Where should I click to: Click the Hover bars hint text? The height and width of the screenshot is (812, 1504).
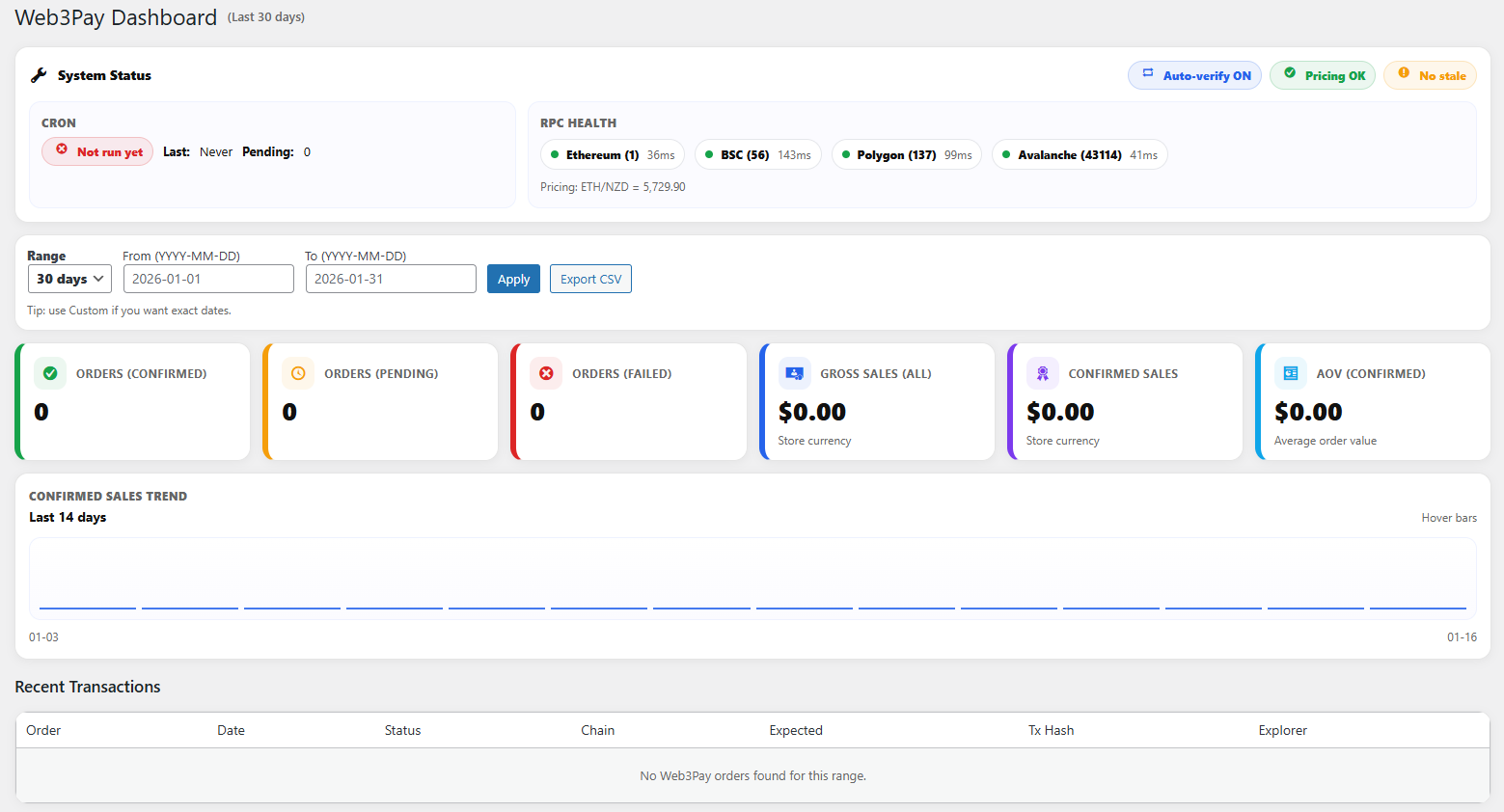1449,518
